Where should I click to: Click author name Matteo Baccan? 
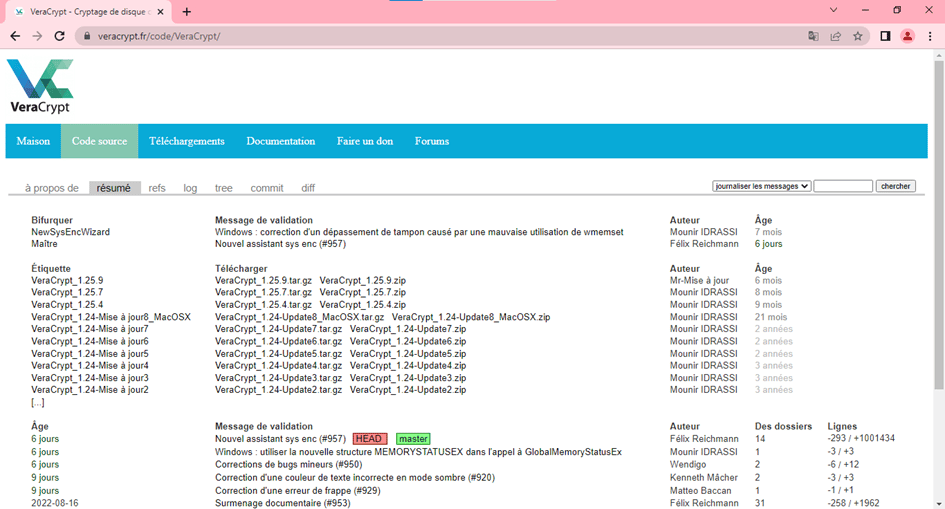pos(700,491)
